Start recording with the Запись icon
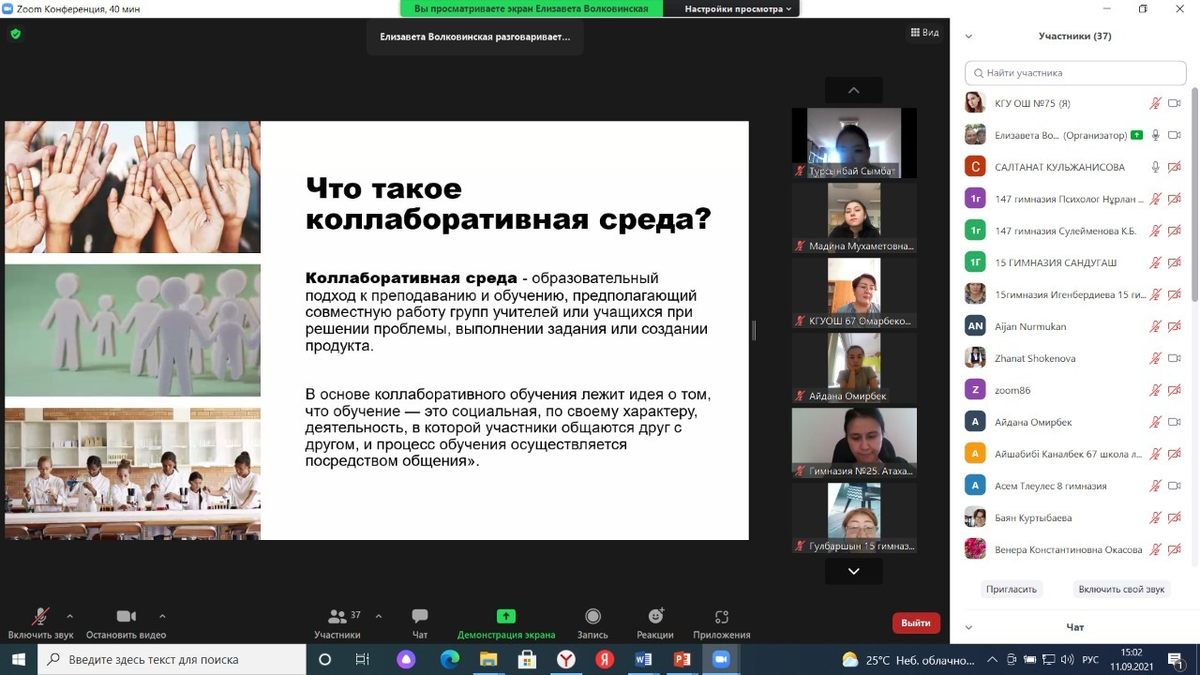Image resolution: width=1200 pixels, height=675 pixels. pos(593,617)
